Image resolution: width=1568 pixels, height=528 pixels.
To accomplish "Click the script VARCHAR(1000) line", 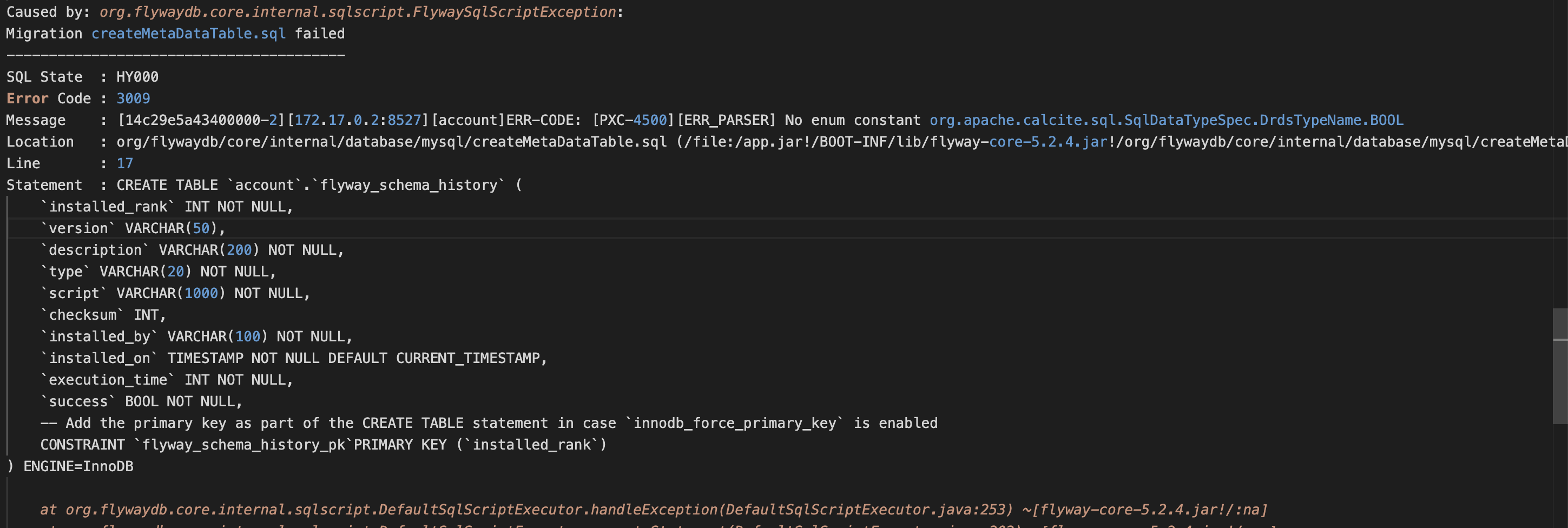I will coord(175,293).
